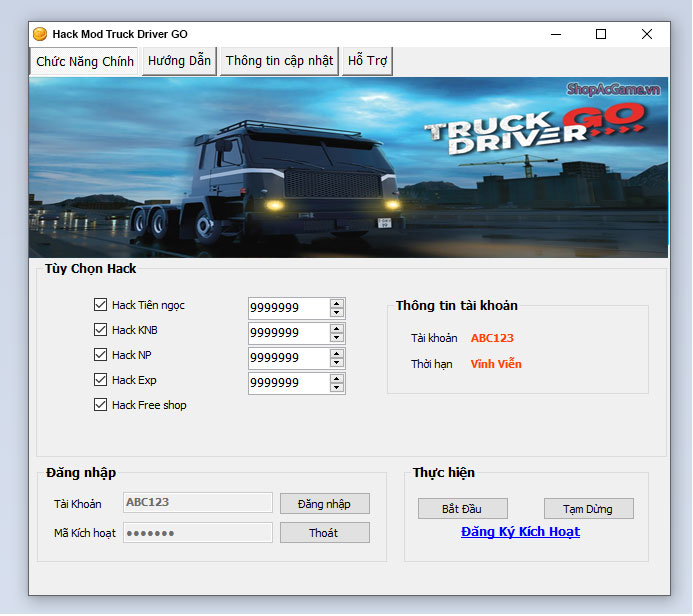Click the Truck Driver GO banner image
Screen dimensions: 693x616
click(348, 167)
